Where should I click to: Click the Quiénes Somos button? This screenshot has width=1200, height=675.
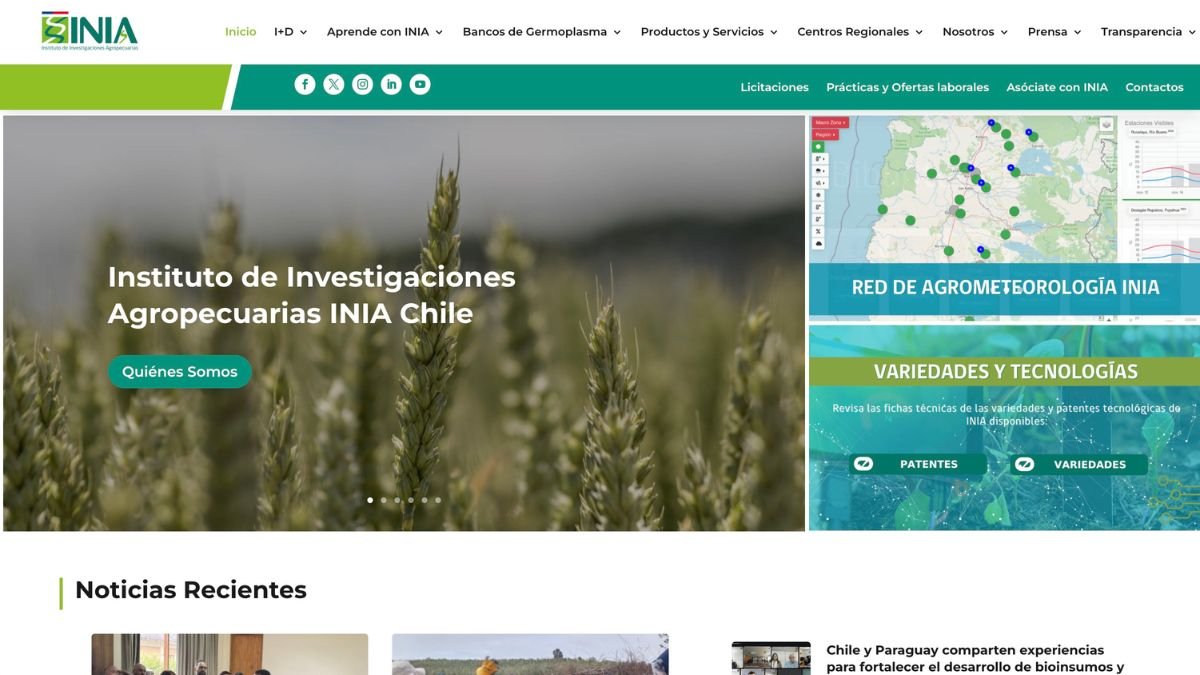tap(180, 371)
